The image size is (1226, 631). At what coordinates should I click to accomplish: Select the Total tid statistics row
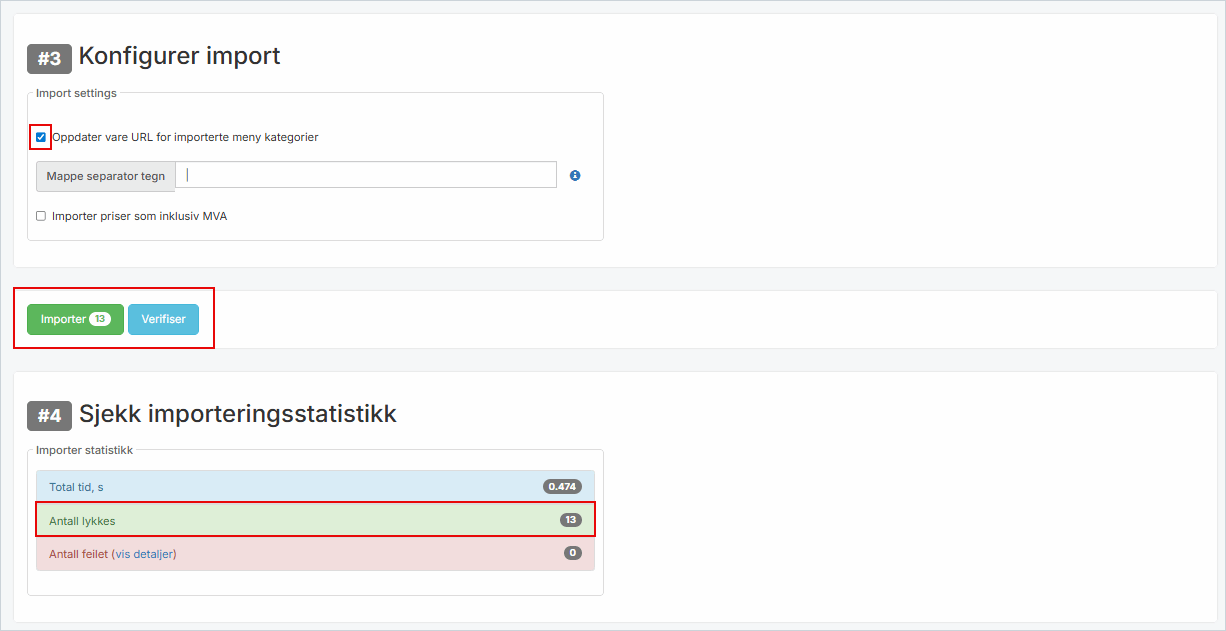(x=300, y=487)
